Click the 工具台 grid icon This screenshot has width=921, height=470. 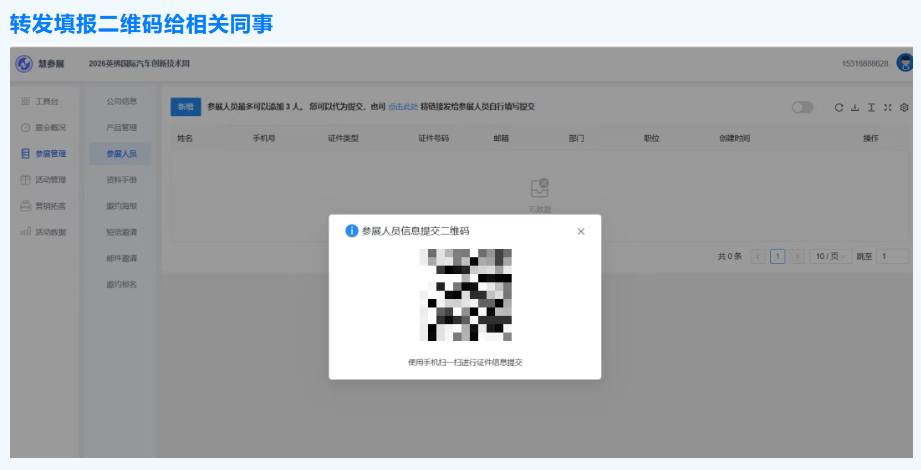click(x=25, y=102)
